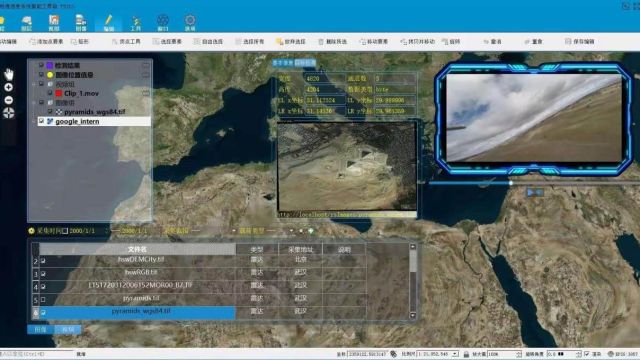
Task: Toggle the google_intern layer checkbox
Action: (x=41, y=121)
